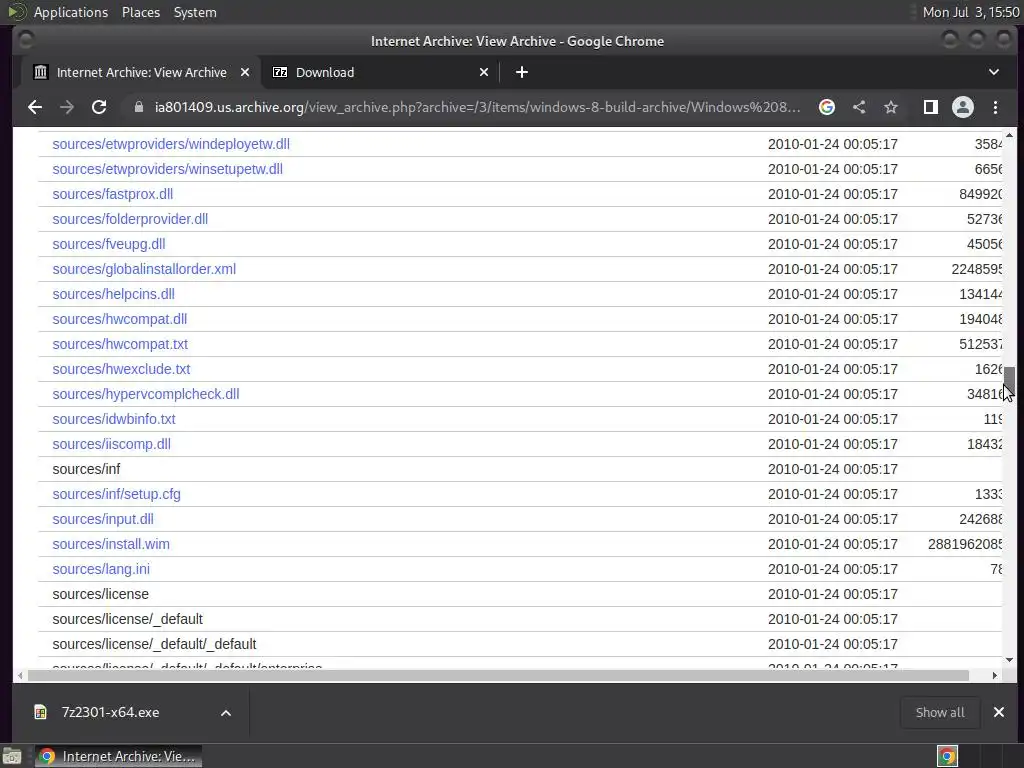This screenshot has width=1024, height=768.
Task: Open the Chrome side panel
Action: (x=931, y=107)
